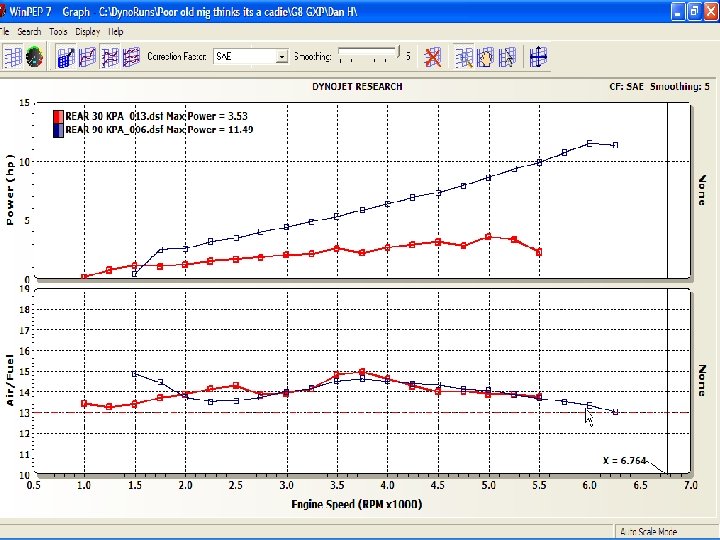The height and width of the screenshot is (540, 720).
Task: Open the round gauge display icon
Action: click(x=34, y=57)
